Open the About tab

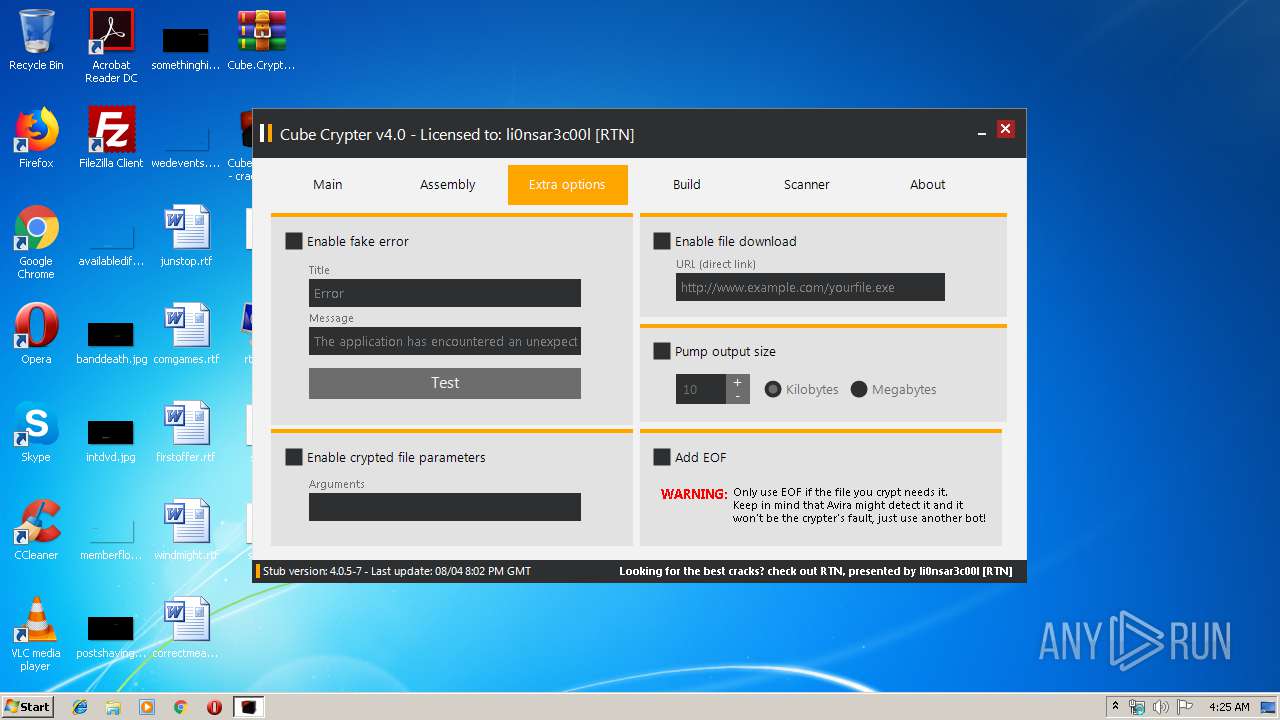point(928,185)
